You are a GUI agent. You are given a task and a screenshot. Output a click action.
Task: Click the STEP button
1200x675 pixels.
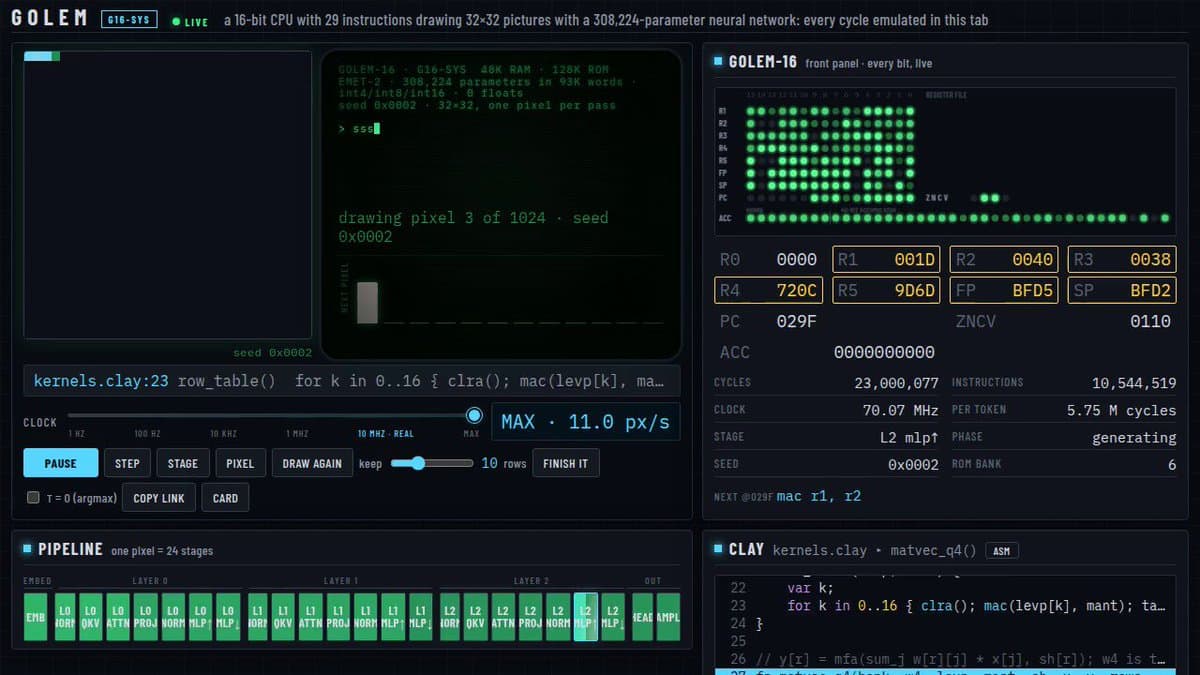[x=127, y=463]
